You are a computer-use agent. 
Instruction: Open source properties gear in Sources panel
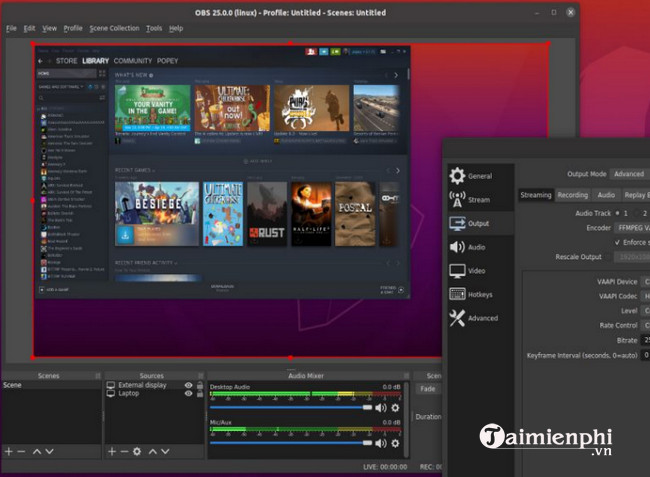(x=137, y=451)
